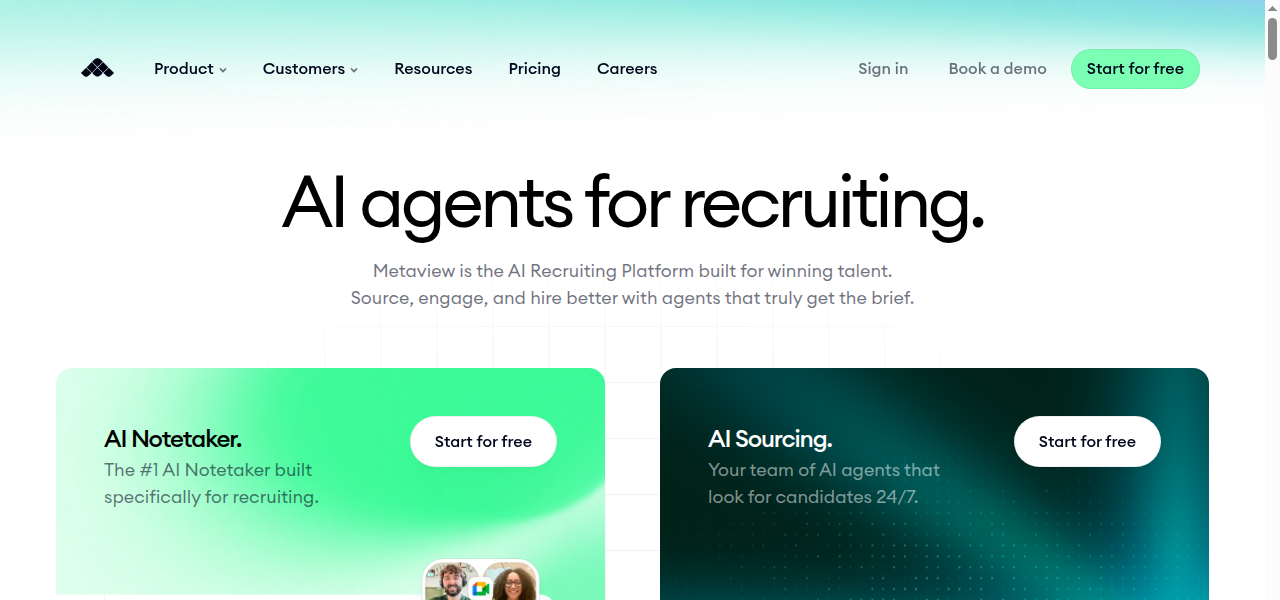Visit the Careers page
Viewport: 1280px width, 600px height.
627,69
